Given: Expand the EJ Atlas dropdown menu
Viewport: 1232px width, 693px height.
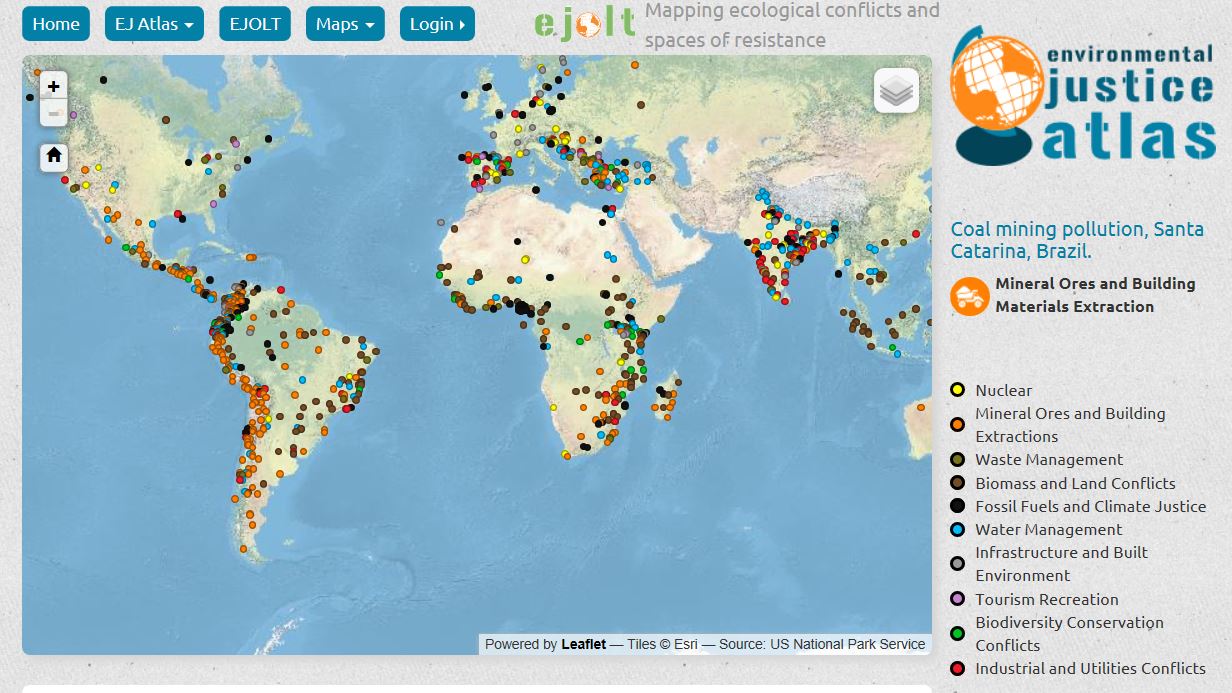Looking at the screenshot, I should pyautogui.click(x=154, y=24).
